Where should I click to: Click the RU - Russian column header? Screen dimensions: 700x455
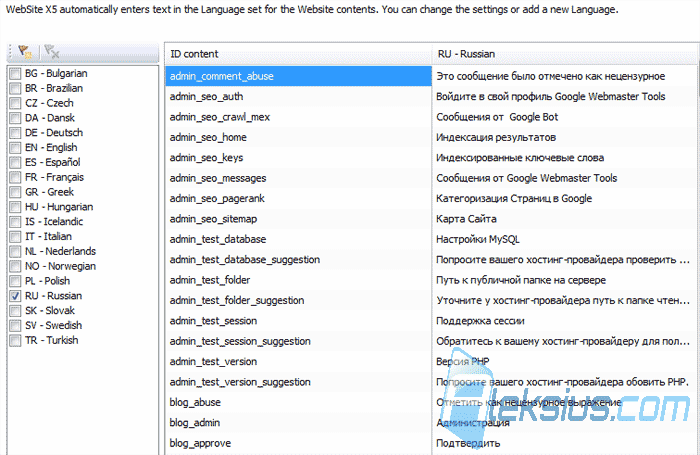pos(566,54)
